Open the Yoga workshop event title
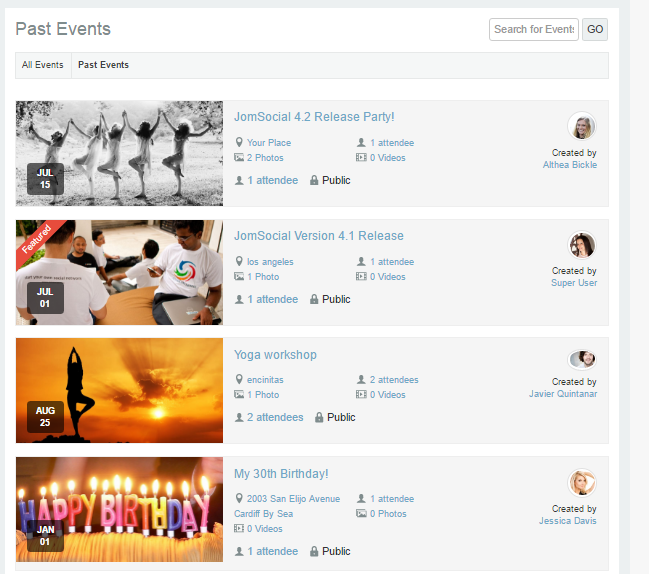The image size is (649, 574). click(275, 355)
